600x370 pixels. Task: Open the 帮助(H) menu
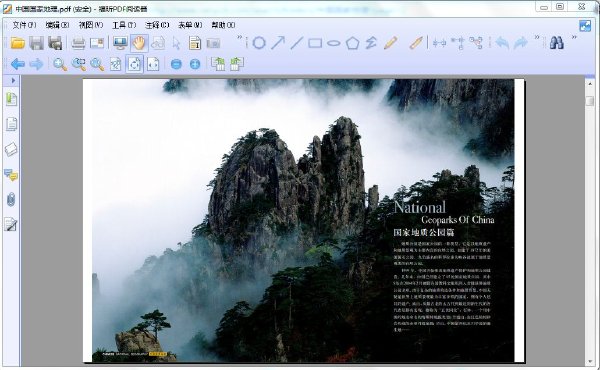[223, 25]
